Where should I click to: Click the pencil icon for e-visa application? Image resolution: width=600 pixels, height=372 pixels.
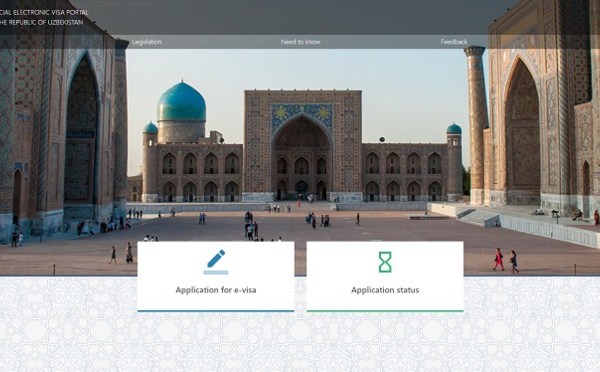pyautogui.click(x=216, y=262)
